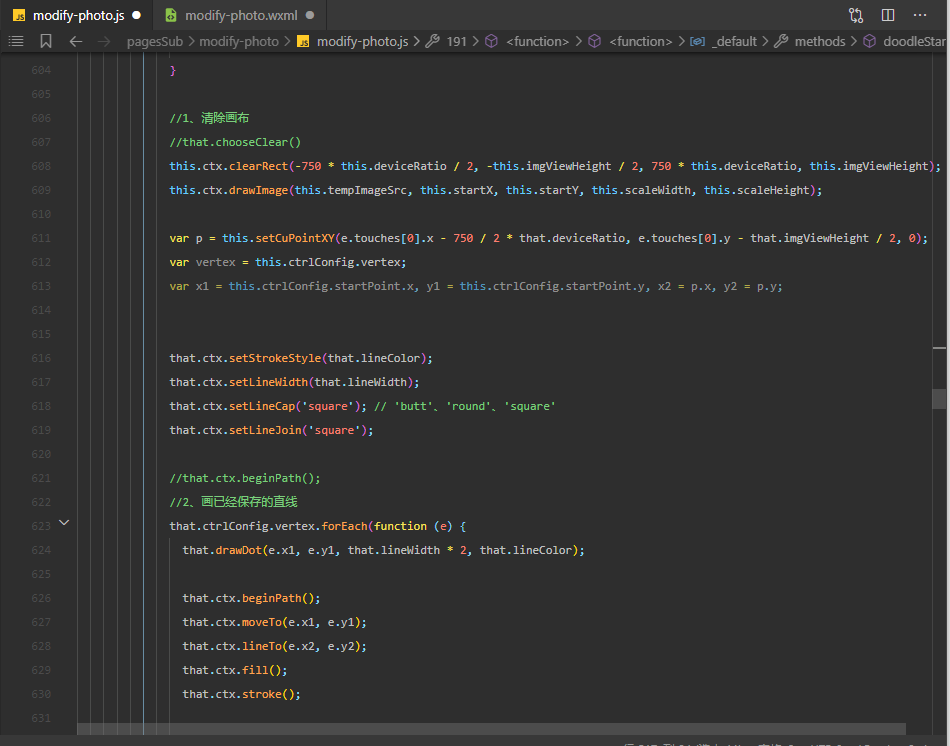
Task: Click cube icon before doodleStar
Action: point(869,41)
